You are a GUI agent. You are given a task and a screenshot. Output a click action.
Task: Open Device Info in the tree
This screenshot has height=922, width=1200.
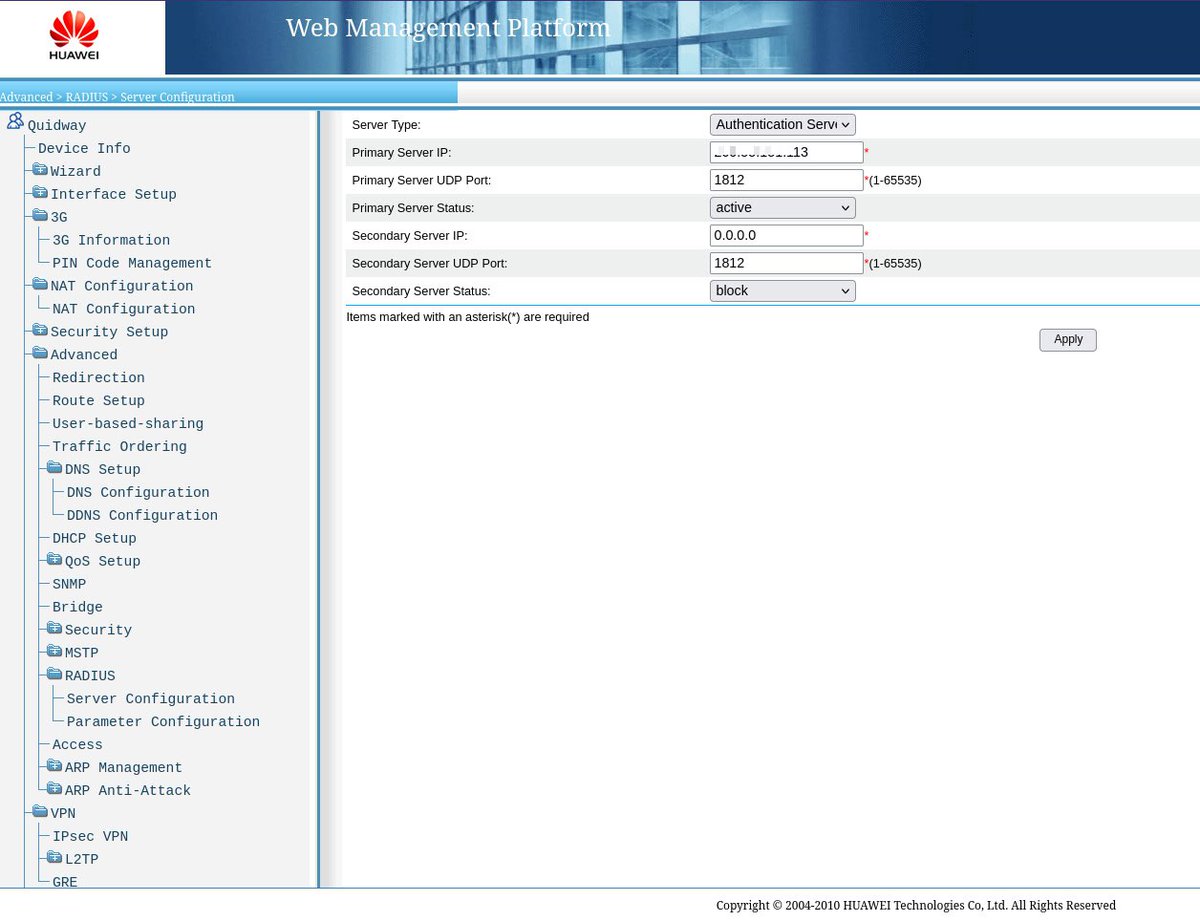click(84, 149)
